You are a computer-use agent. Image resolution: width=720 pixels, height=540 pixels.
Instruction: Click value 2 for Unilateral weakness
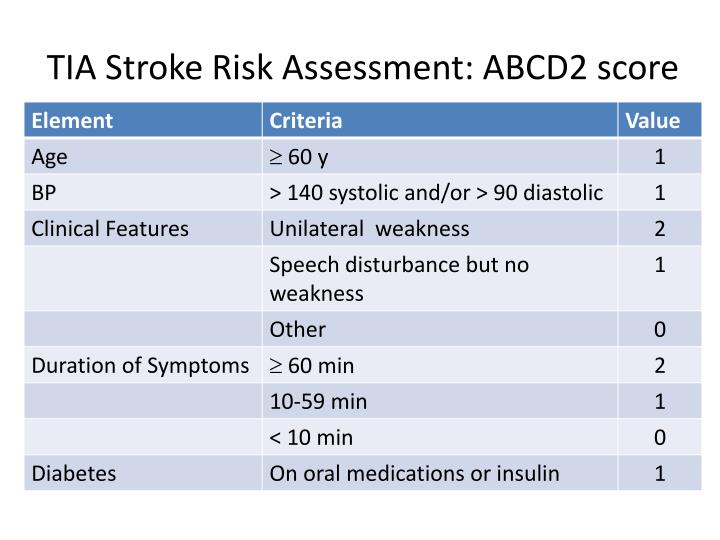coord(660,228)
